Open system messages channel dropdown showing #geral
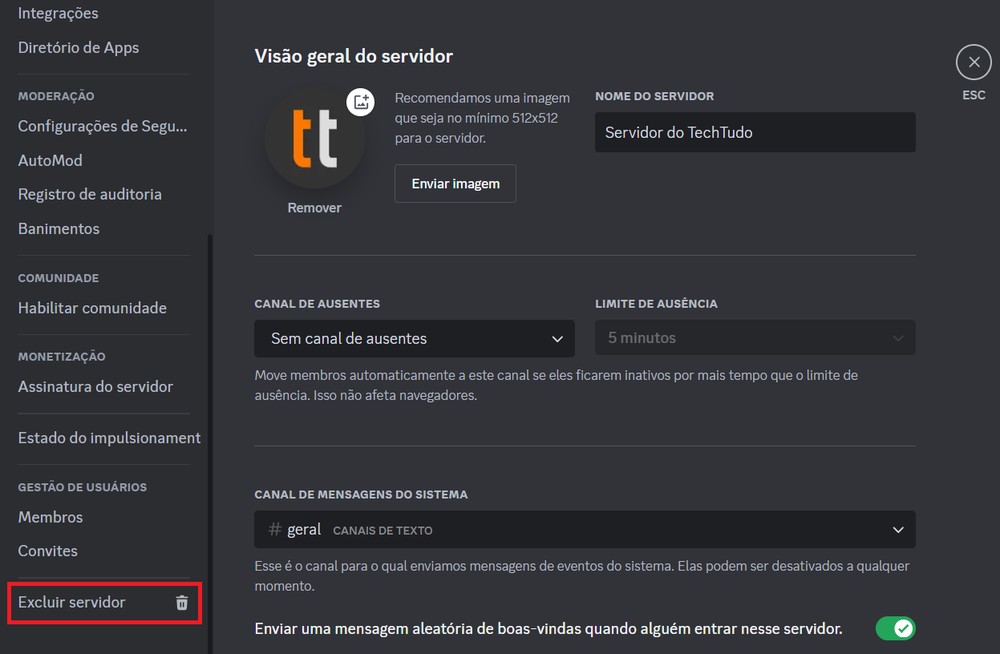The image size is (1000, 654). coord(584,529)
